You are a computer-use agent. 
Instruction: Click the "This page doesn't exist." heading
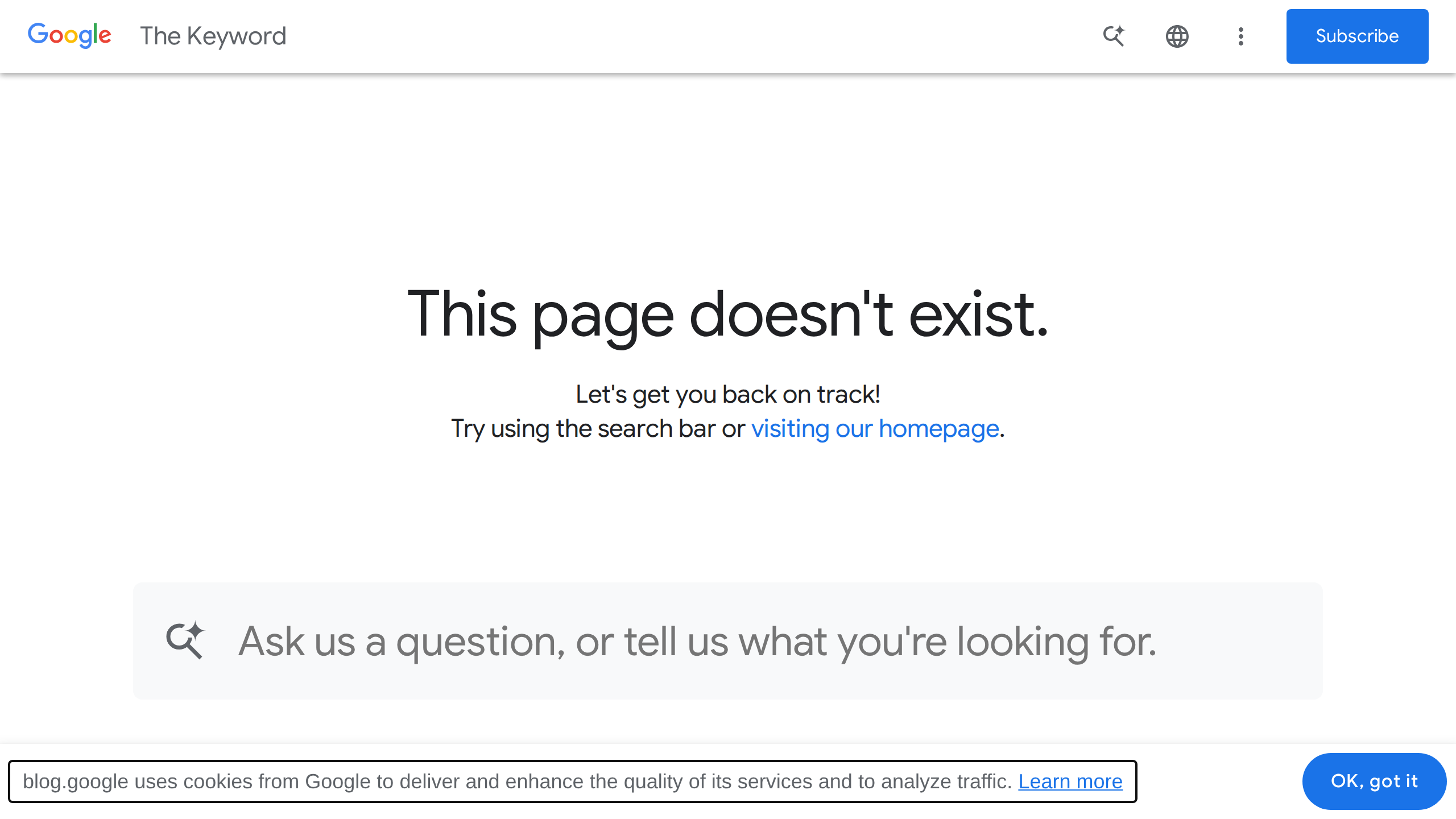click(727, 314)
